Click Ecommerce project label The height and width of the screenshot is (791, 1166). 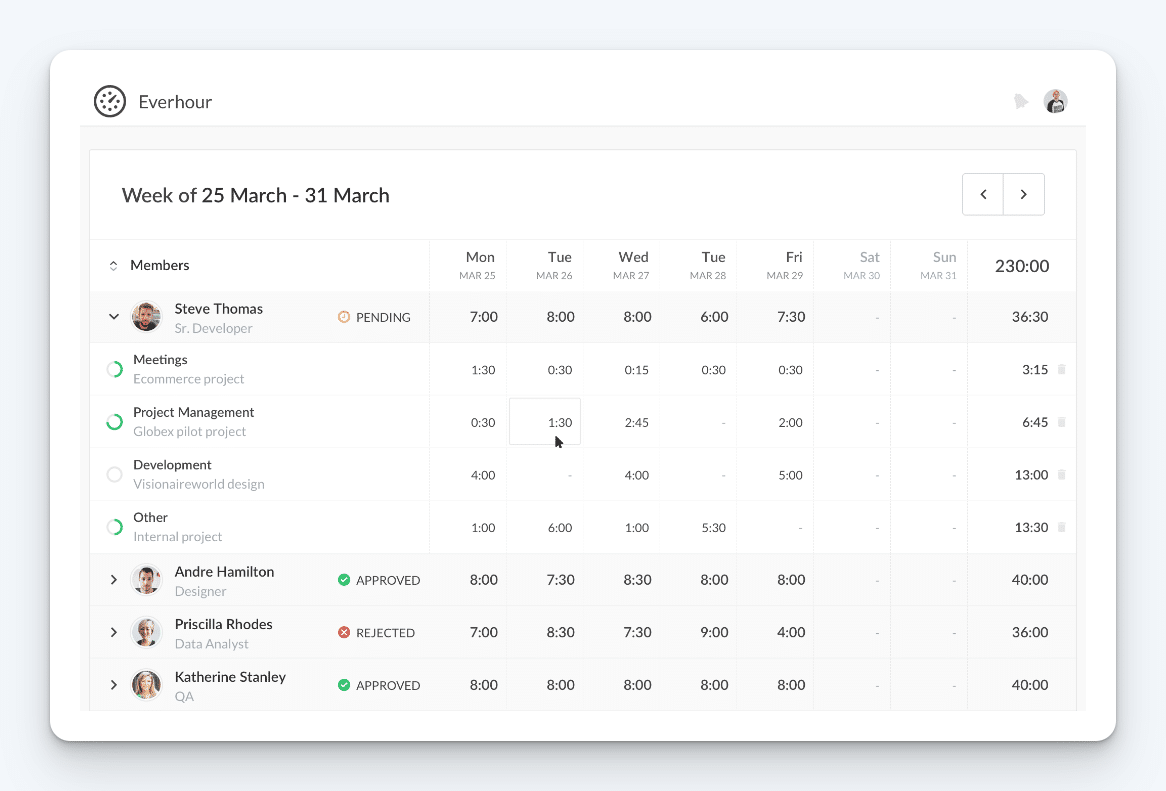[189, 379]
